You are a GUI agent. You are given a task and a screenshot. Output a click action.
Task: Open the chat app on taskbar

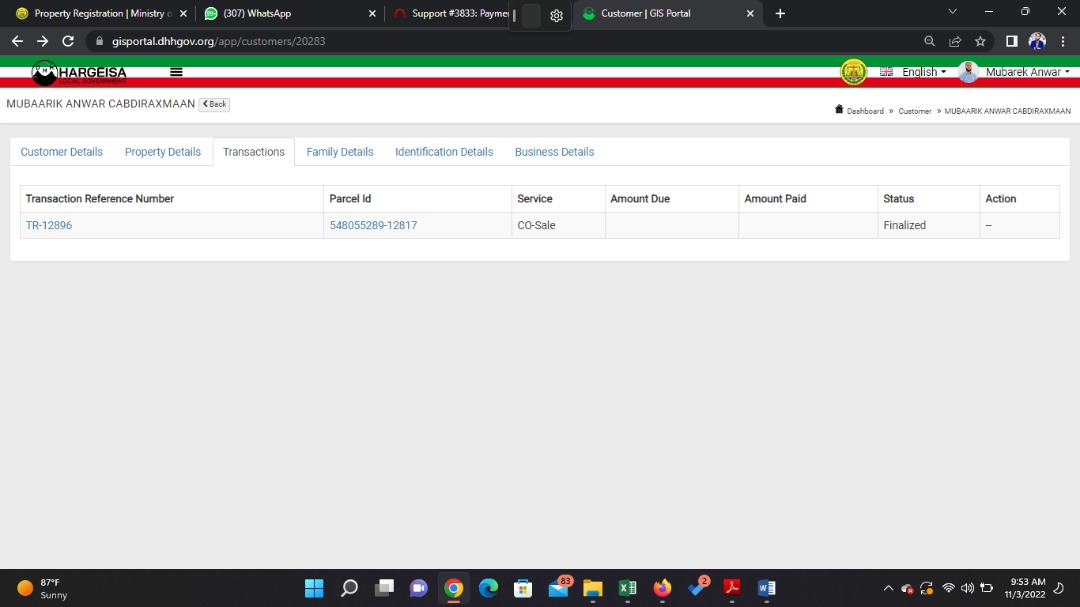pyautogui.click(x=419, y=588)
